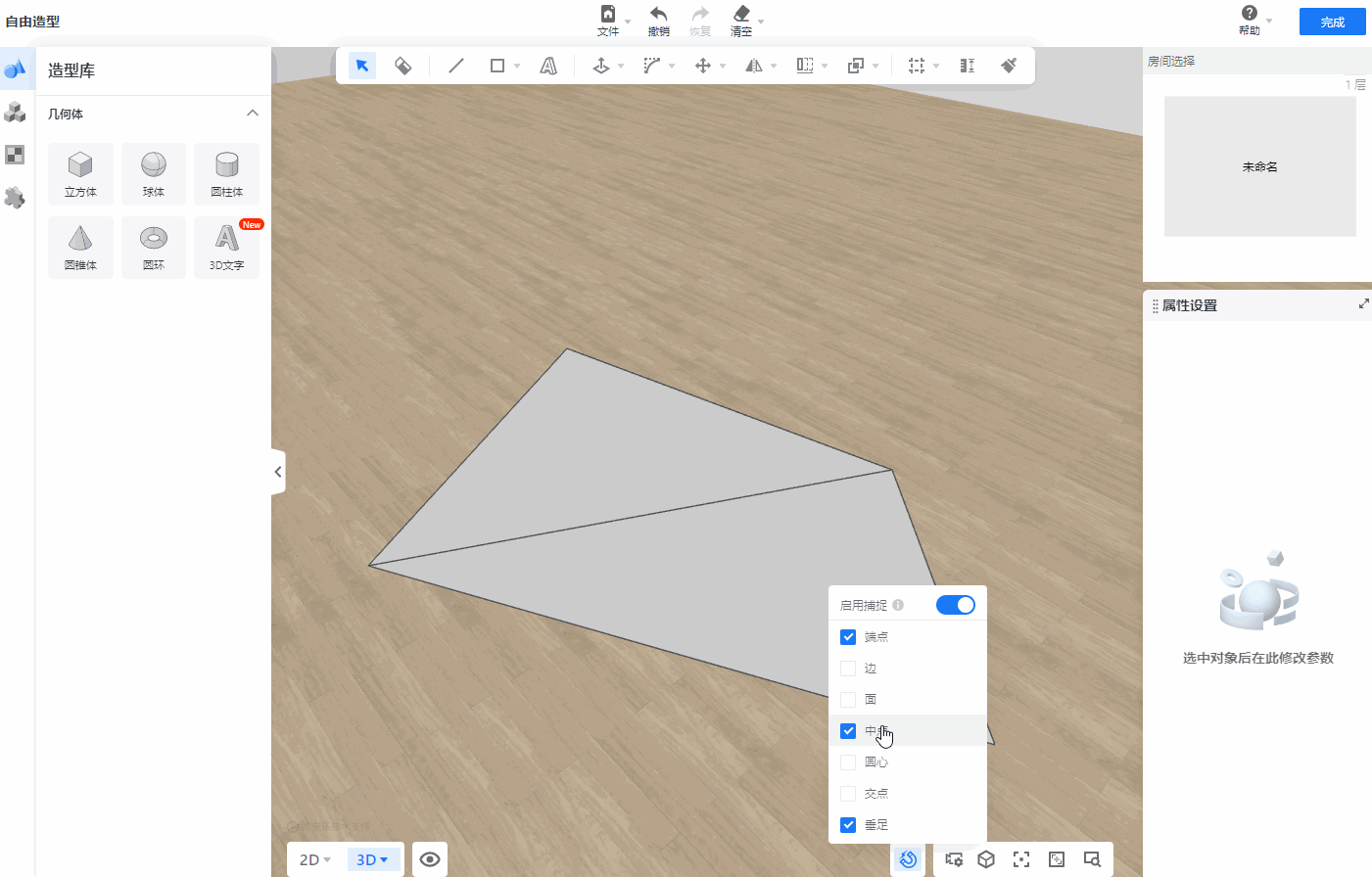Check the 交点 intersection checkbox
Image resolution: width=1372 pixels, height=877 pixels.
(x=848, y=794)
